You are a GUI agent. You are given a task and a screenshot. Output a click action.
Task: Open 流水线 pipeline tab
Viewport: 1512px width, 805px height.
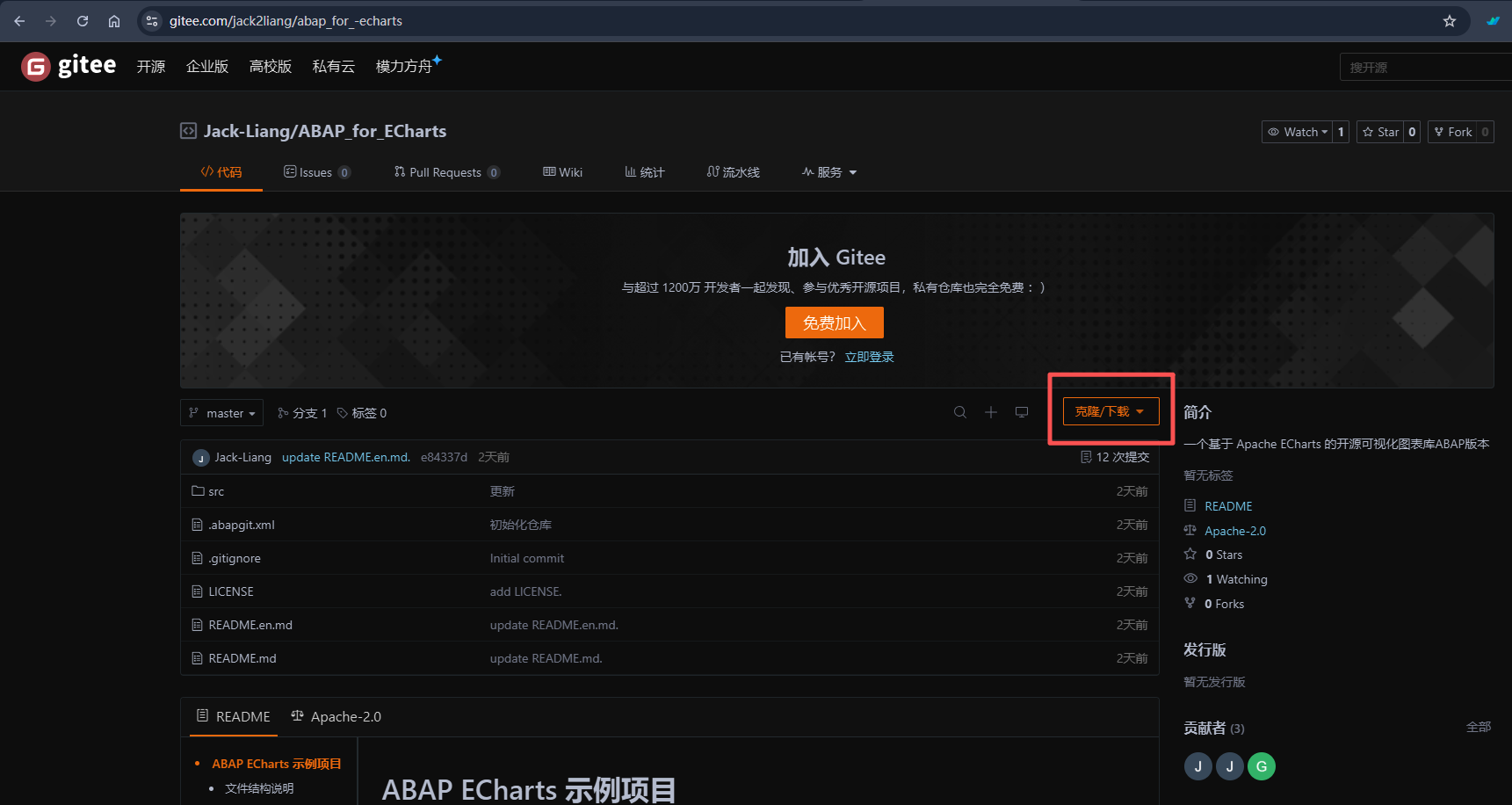tap(734, 172)
